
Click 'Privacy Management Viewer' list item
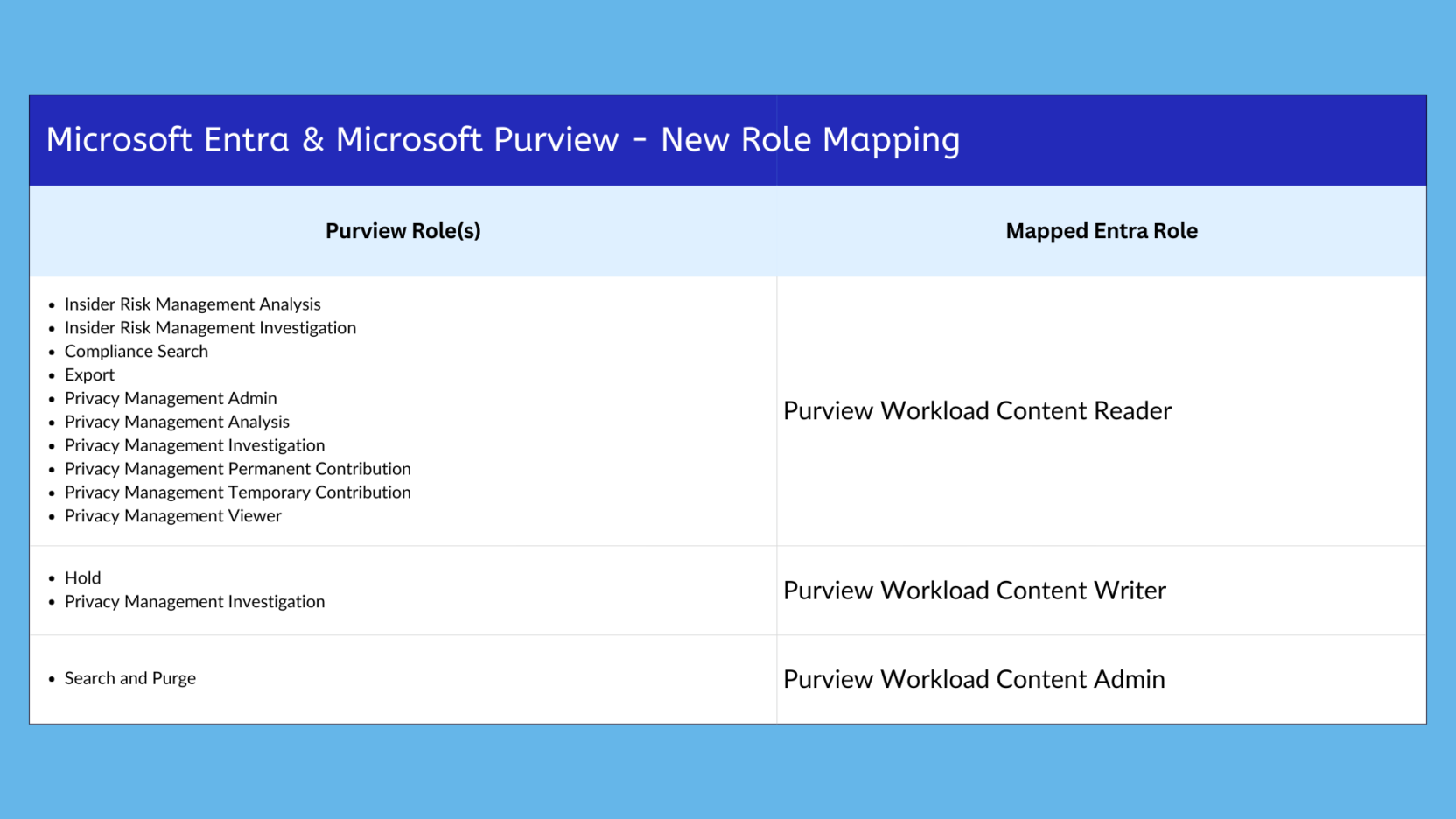[173, 516]
